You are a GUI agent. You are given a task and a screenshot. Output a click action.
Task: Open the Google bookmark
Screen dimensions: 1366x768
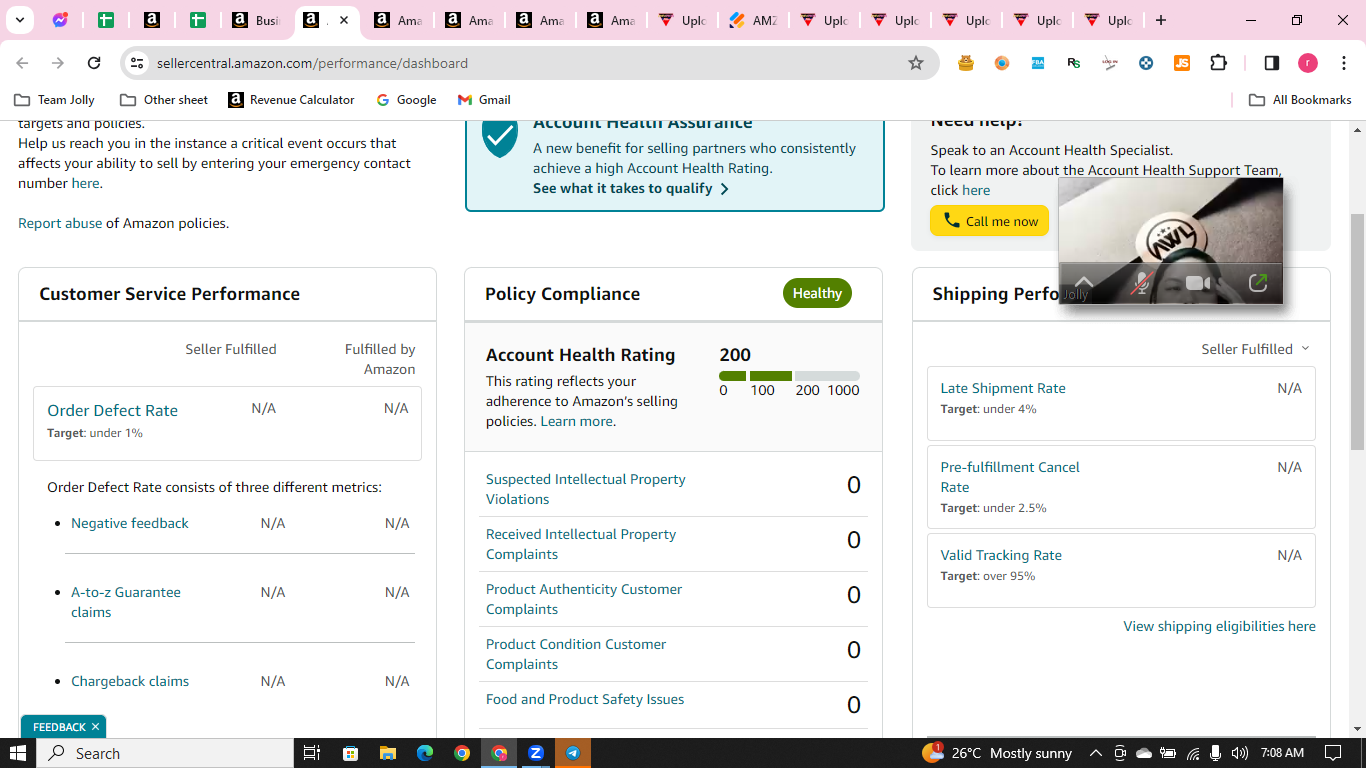tap(406, 100)
